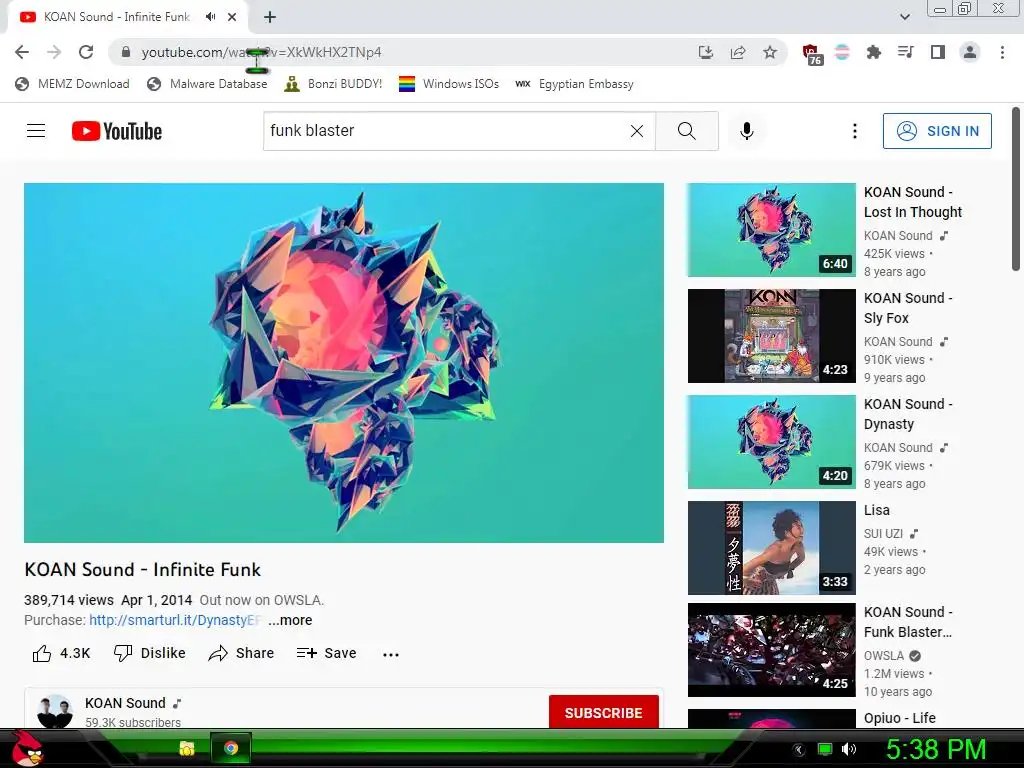1024x768 pixels.
Task: Open the Lisa video by SUI UZI
Action: [x=876, y=510]
